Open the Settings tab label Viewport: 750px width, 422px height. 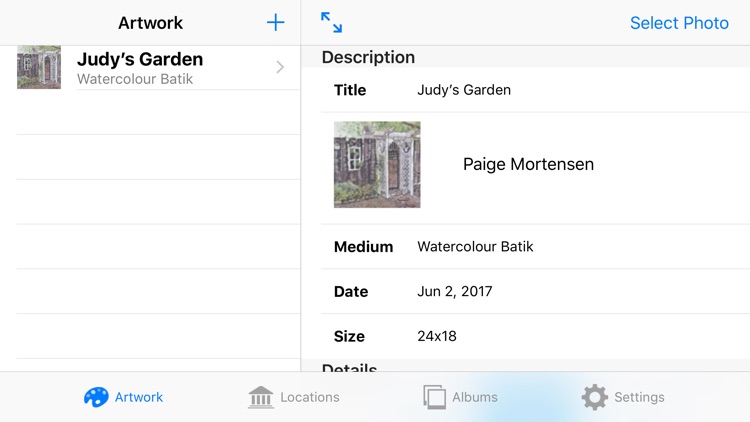(639, 397)
